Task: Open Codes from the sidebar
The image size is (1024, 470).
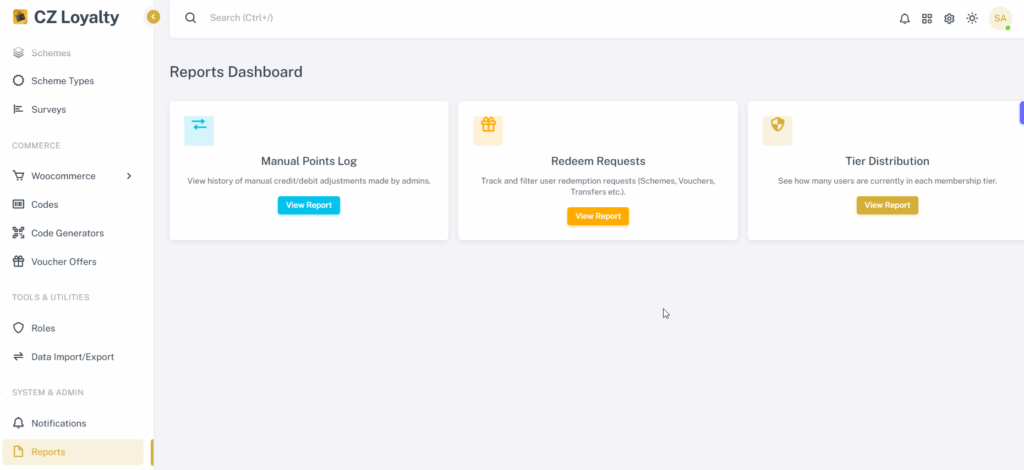Action: coord(72,204)
